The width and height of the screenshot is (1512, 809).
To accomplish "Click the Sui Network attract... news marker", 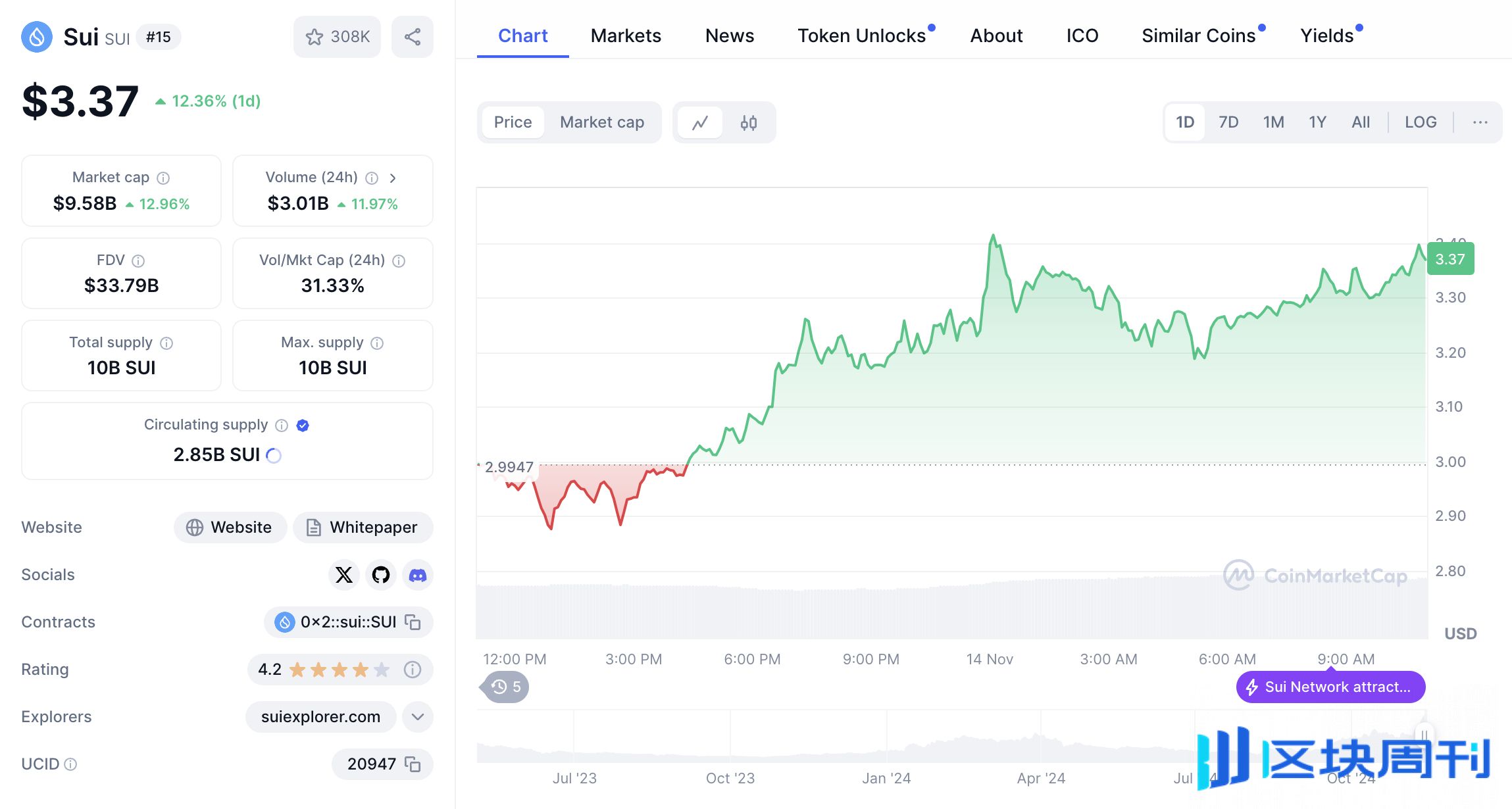I will 1331,687.
